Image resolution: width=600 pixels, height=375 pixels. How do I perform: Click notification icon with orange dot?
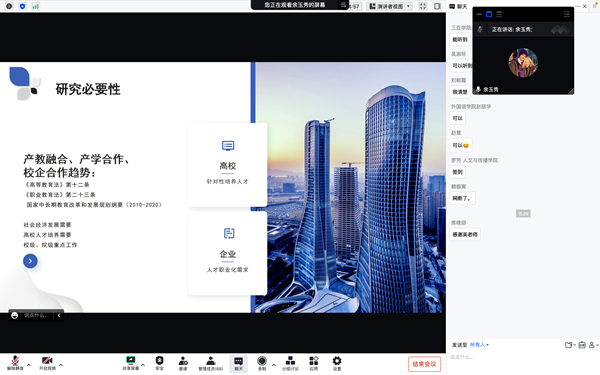(595, 5)
